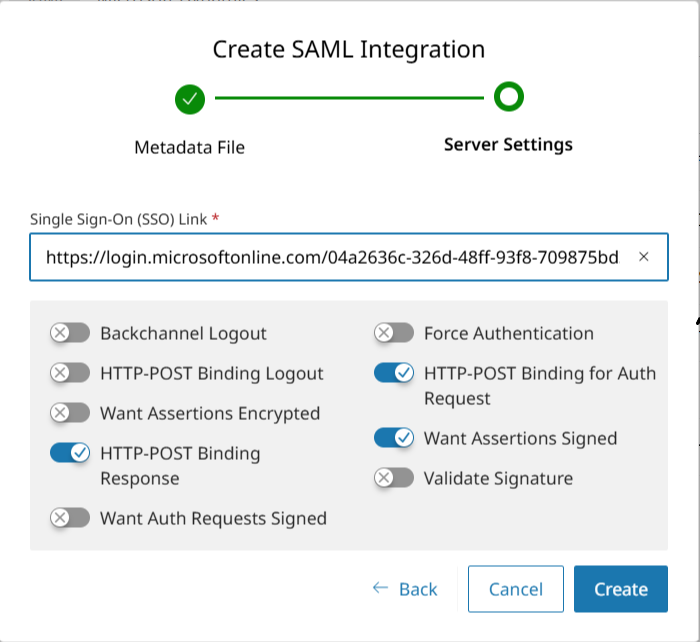Clear the SSO link field with X icon

[643, 257]
